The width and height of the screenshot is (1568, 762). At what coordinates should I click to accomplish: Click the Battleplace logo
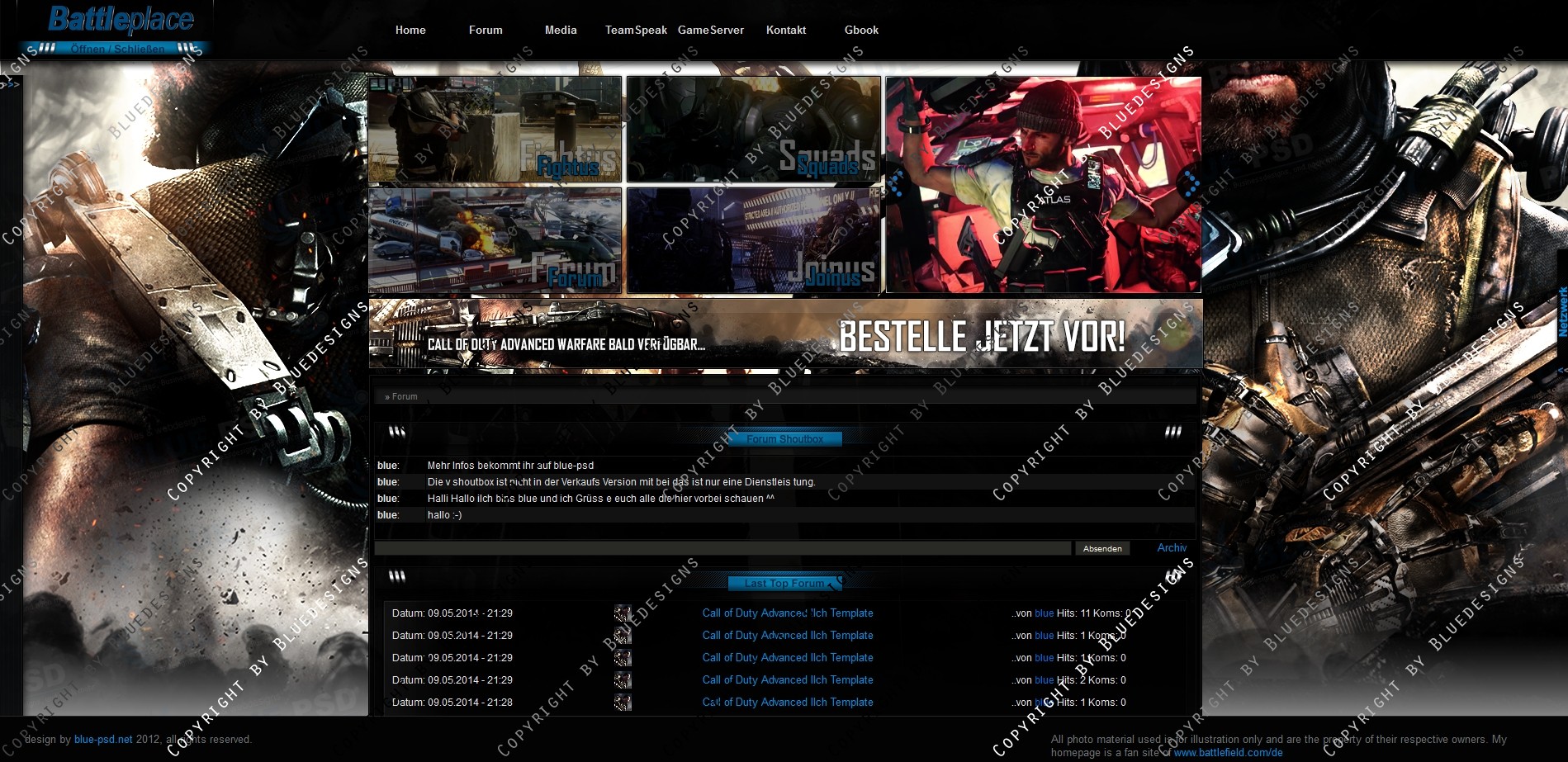(121, 19)
